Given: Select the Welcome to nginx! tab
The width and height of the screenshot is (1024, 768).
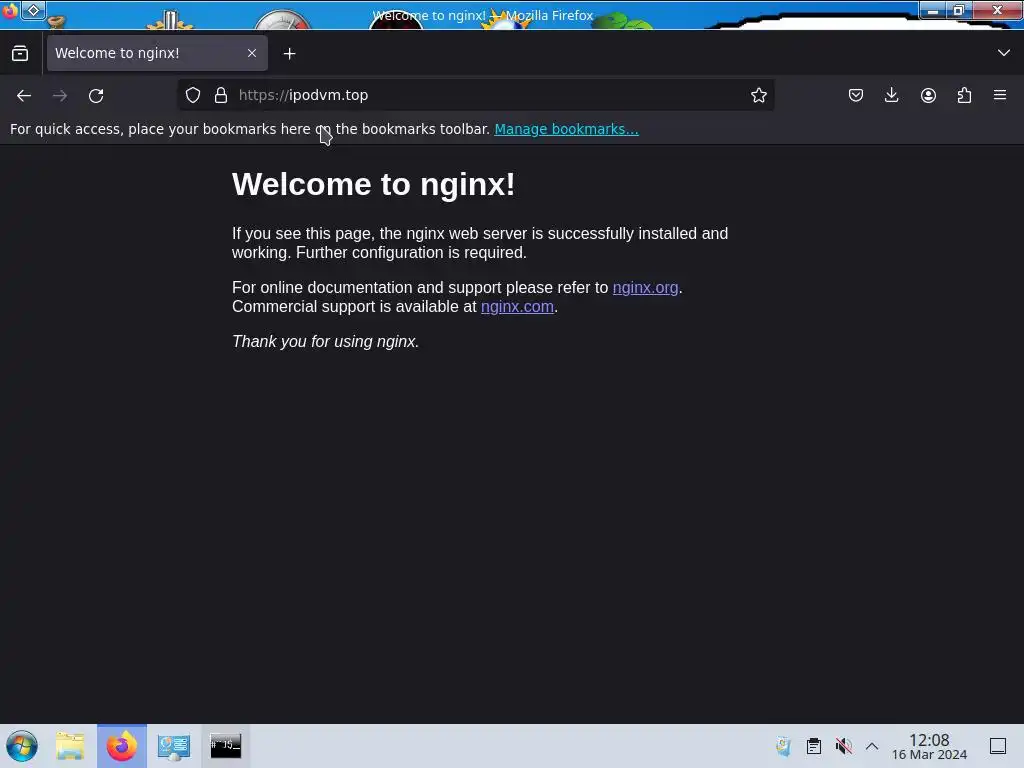Looking at the screenshot, I should pos(157,53).
